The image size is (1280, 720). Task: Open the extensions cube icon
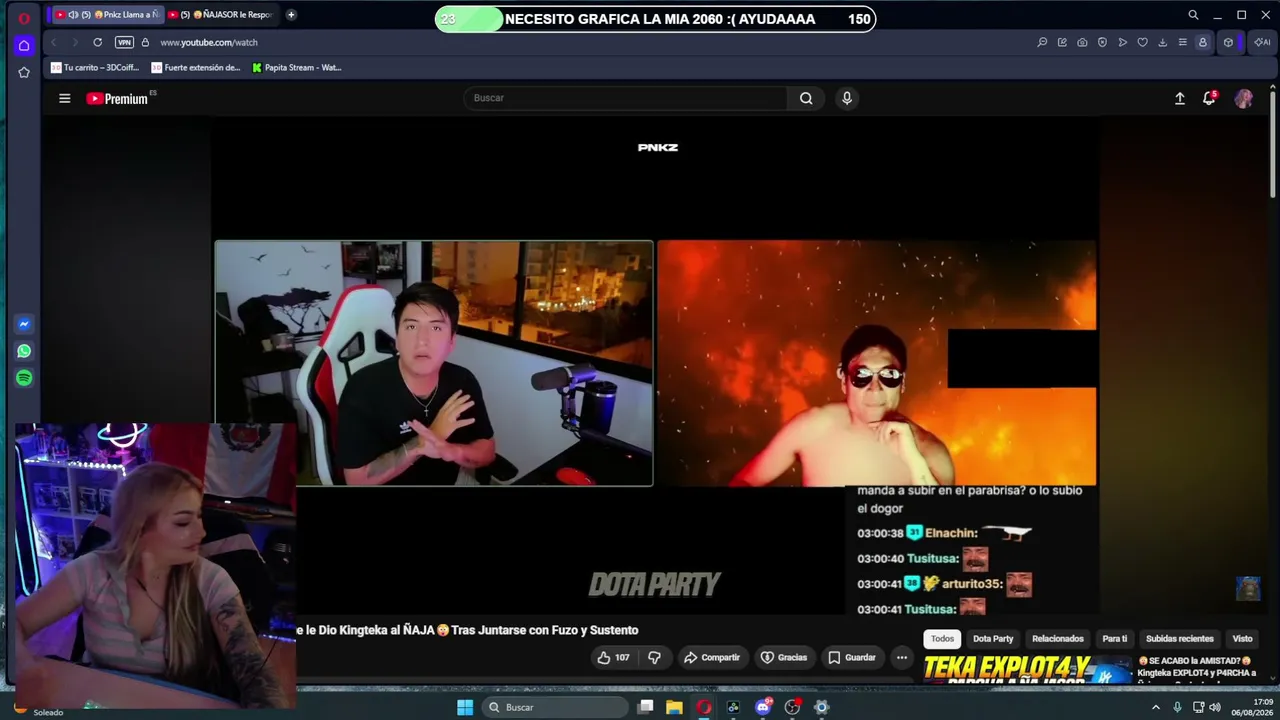[1229, 42]
